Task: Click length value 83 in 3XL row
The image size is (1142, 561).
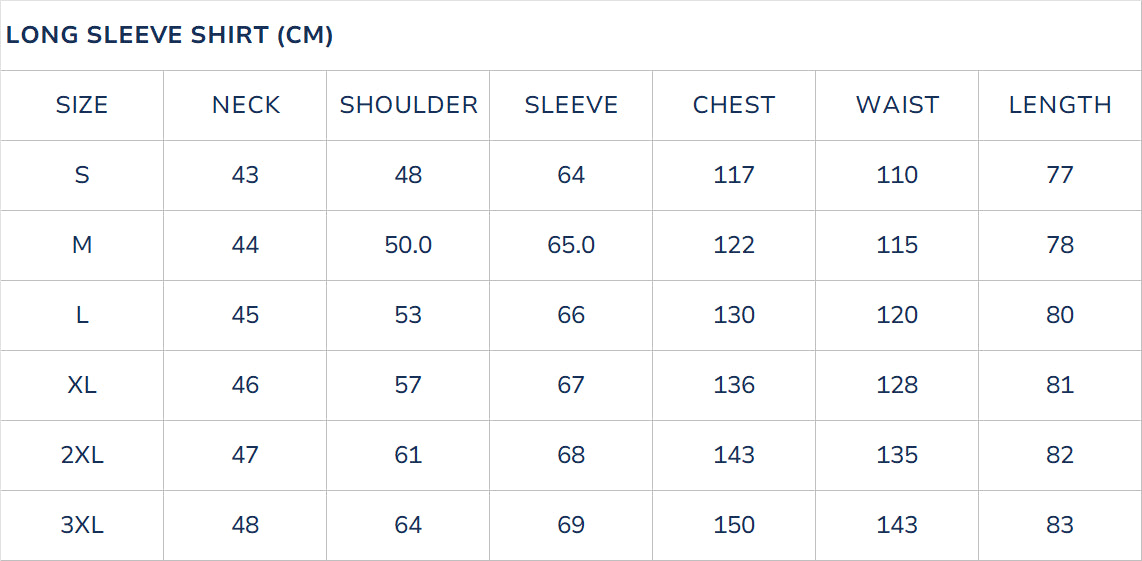Action: [1060, 525]
